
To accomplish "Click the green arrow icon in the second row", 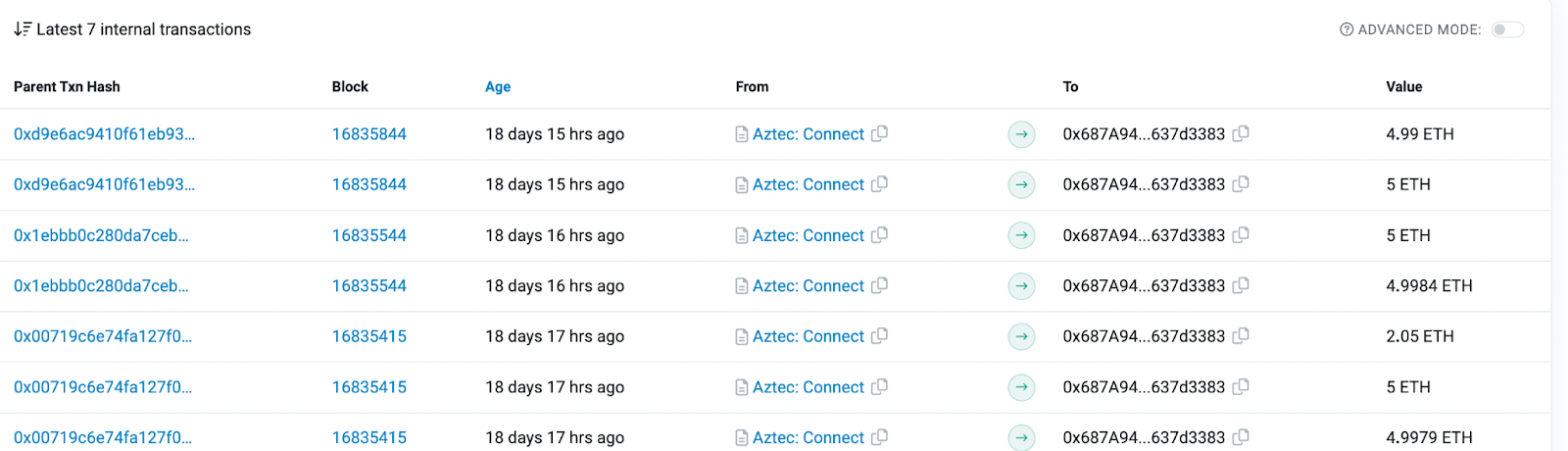I will click(x=1021, y=184).
